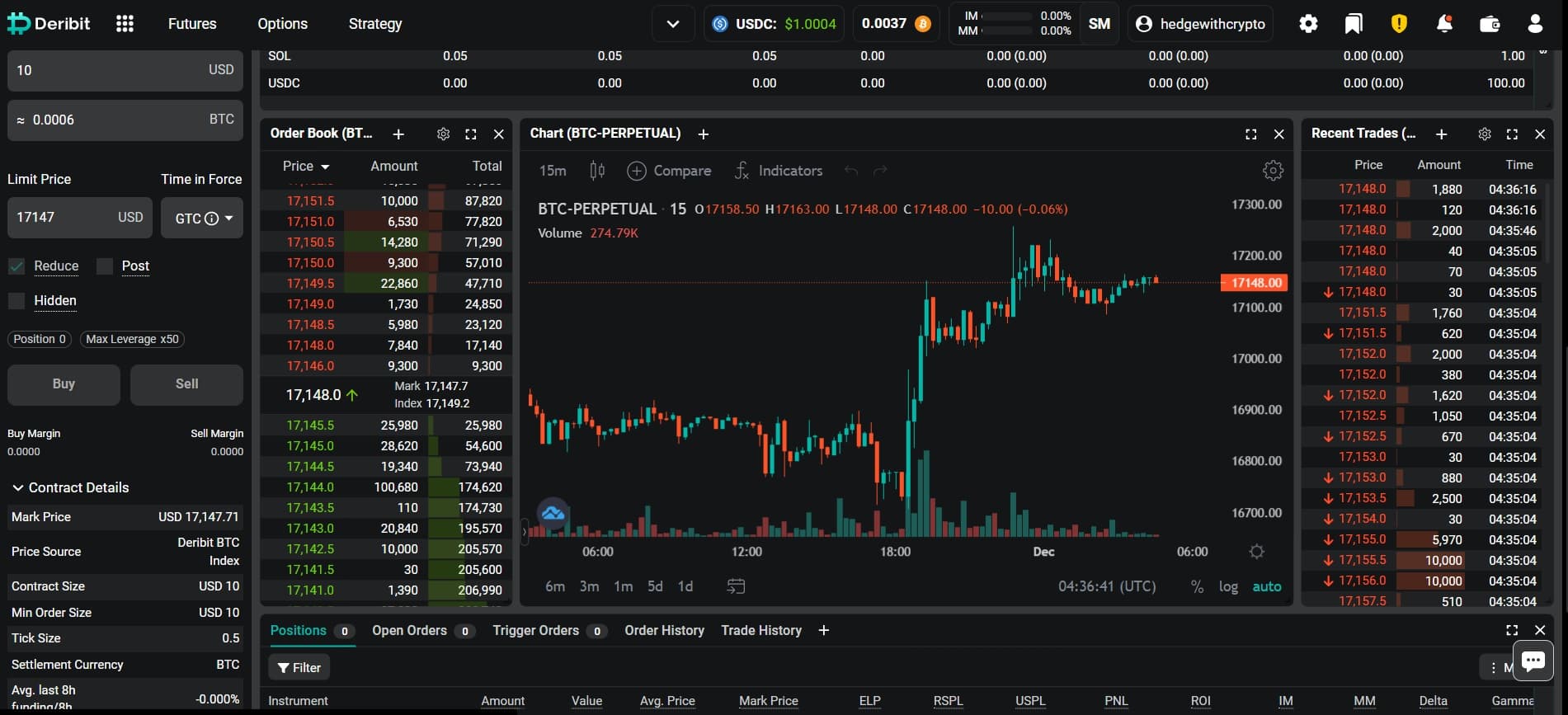
Task: Click the yellow shield warning icon
Action: click(x=1399, y=24)
